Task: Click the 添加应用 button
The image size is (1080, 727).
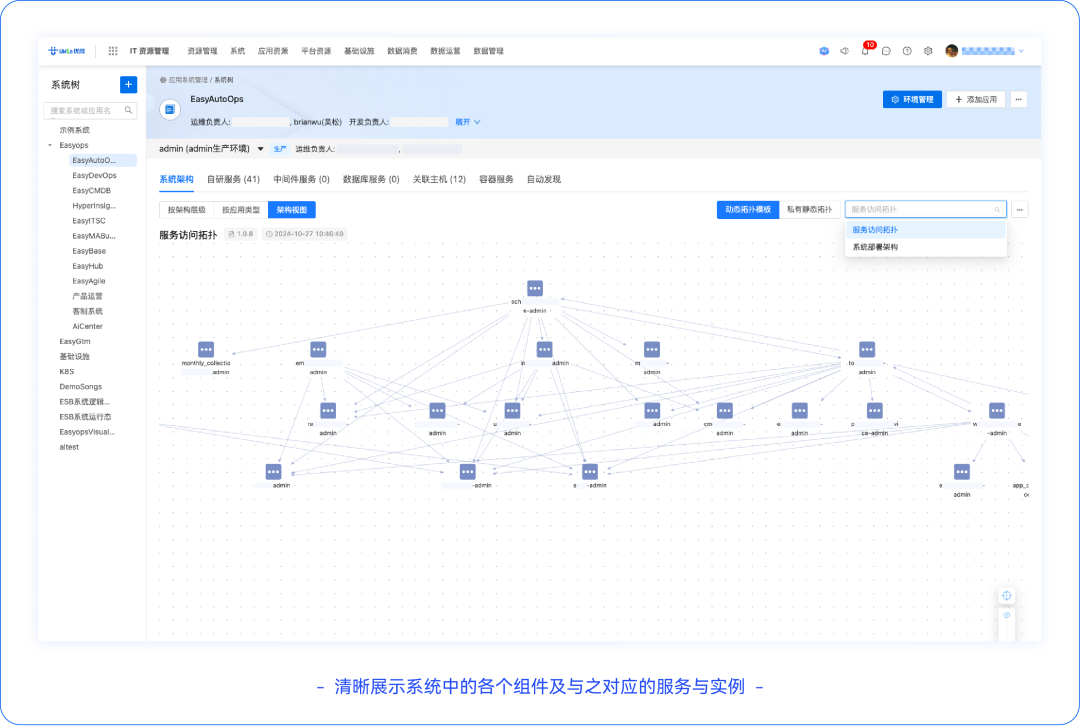Action: pos(976,99)
